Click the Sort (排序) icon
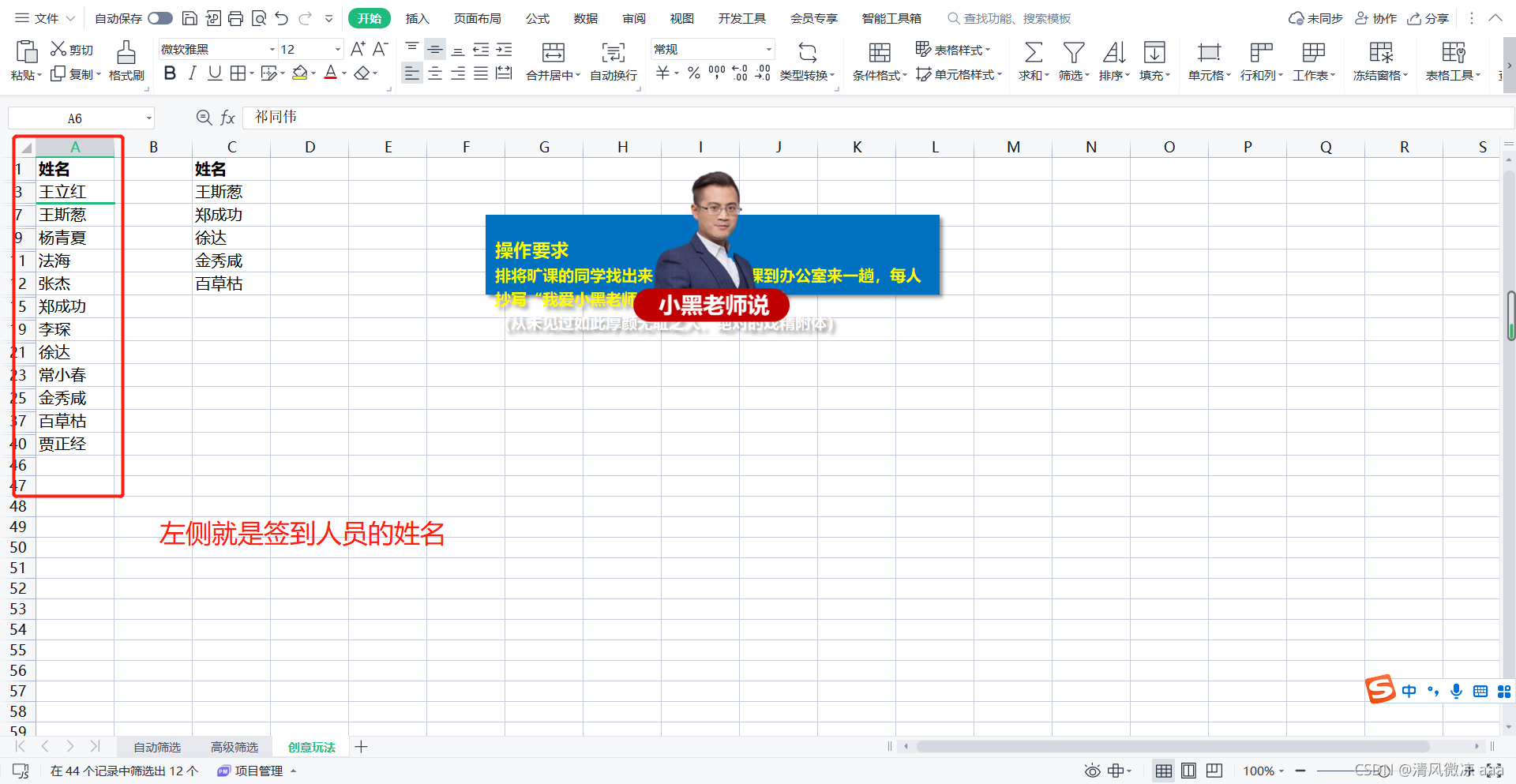This screenshot has height=784, width=1516. [x=1113, y=53]
